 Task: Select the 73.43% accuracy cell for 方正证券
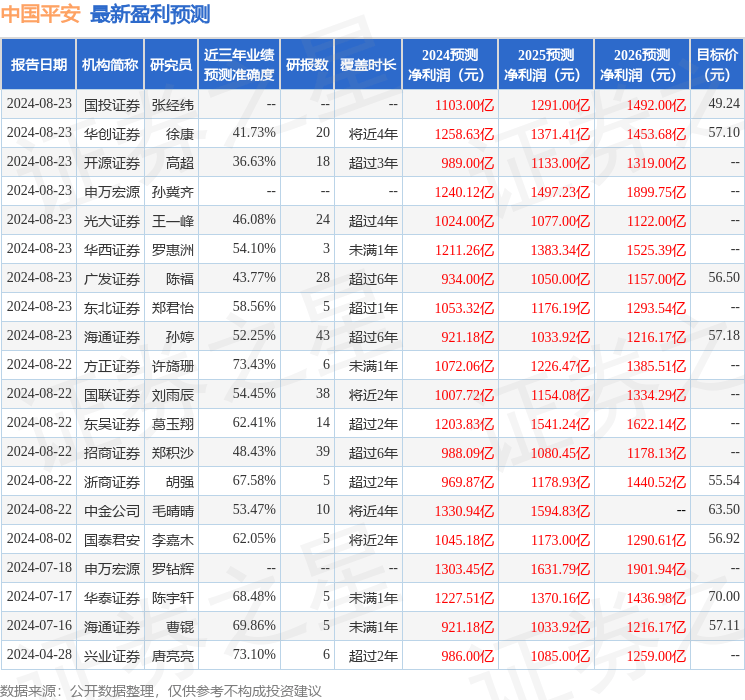point(254,365)
